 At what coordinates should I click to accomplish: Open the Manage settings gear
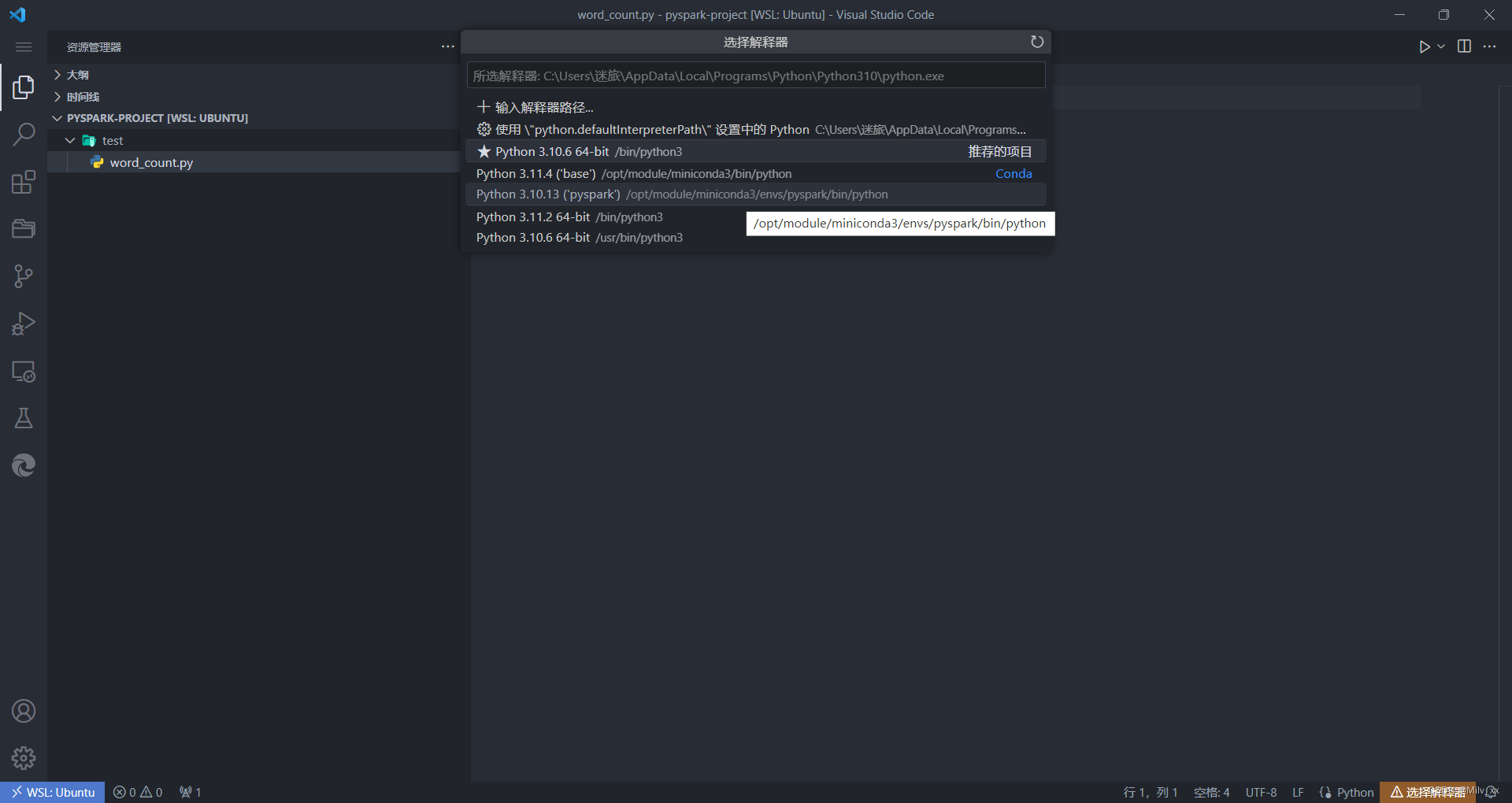[x=23, y=758]
